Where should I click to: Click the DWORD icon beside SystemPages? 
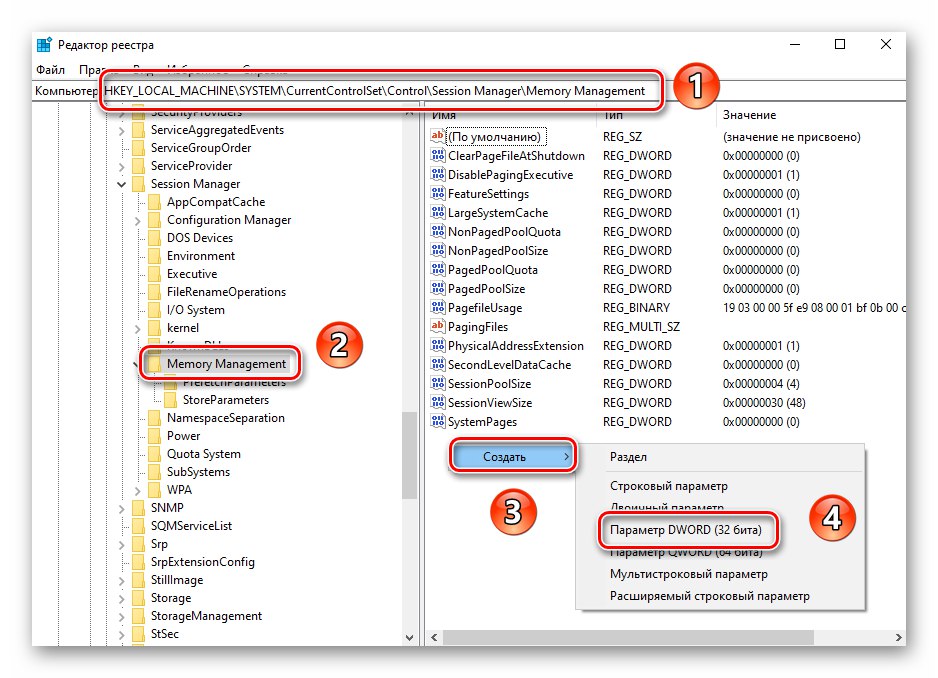[x=437, y=421]
